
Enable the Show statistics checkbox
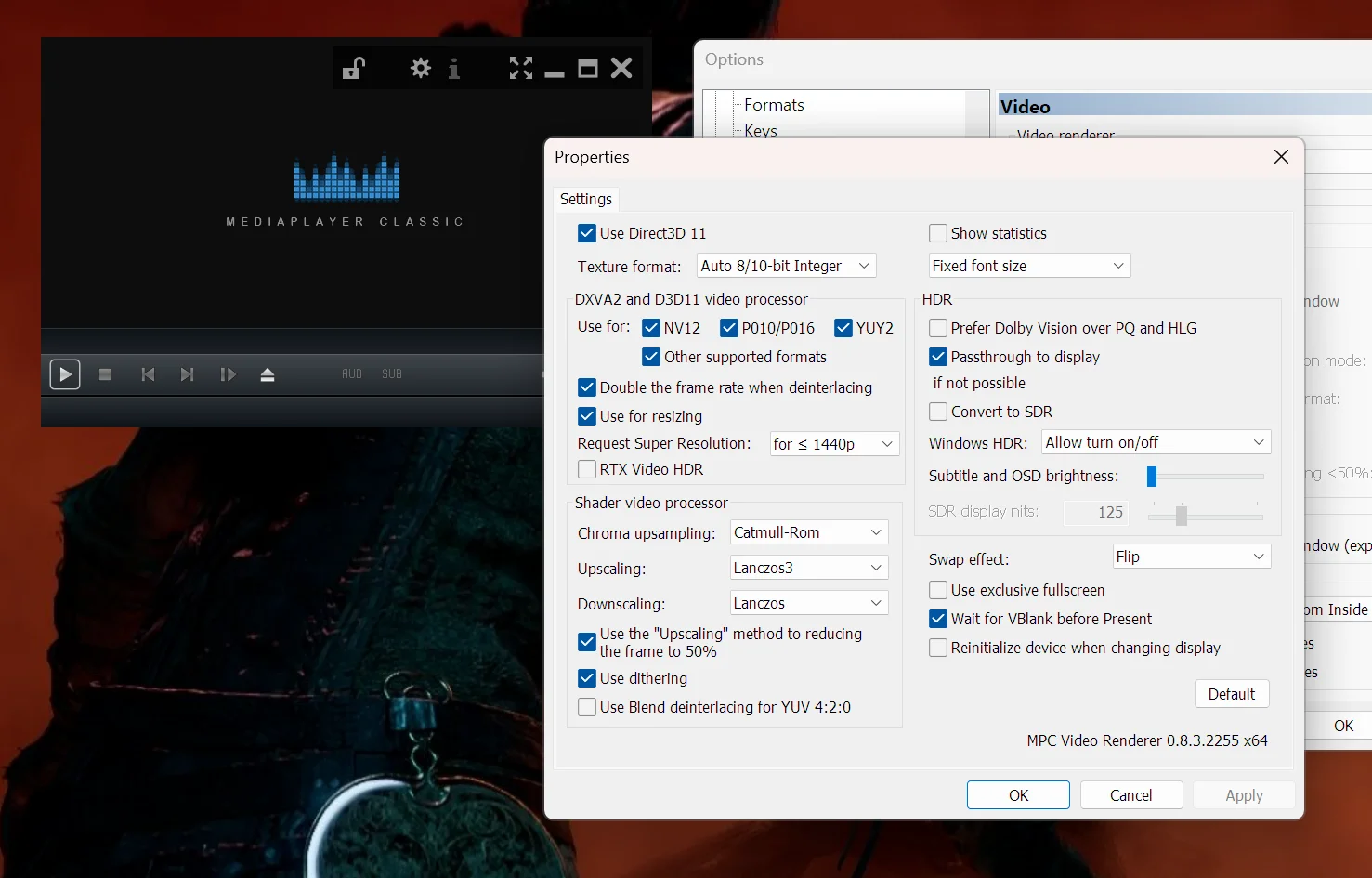tap(938, 233)
